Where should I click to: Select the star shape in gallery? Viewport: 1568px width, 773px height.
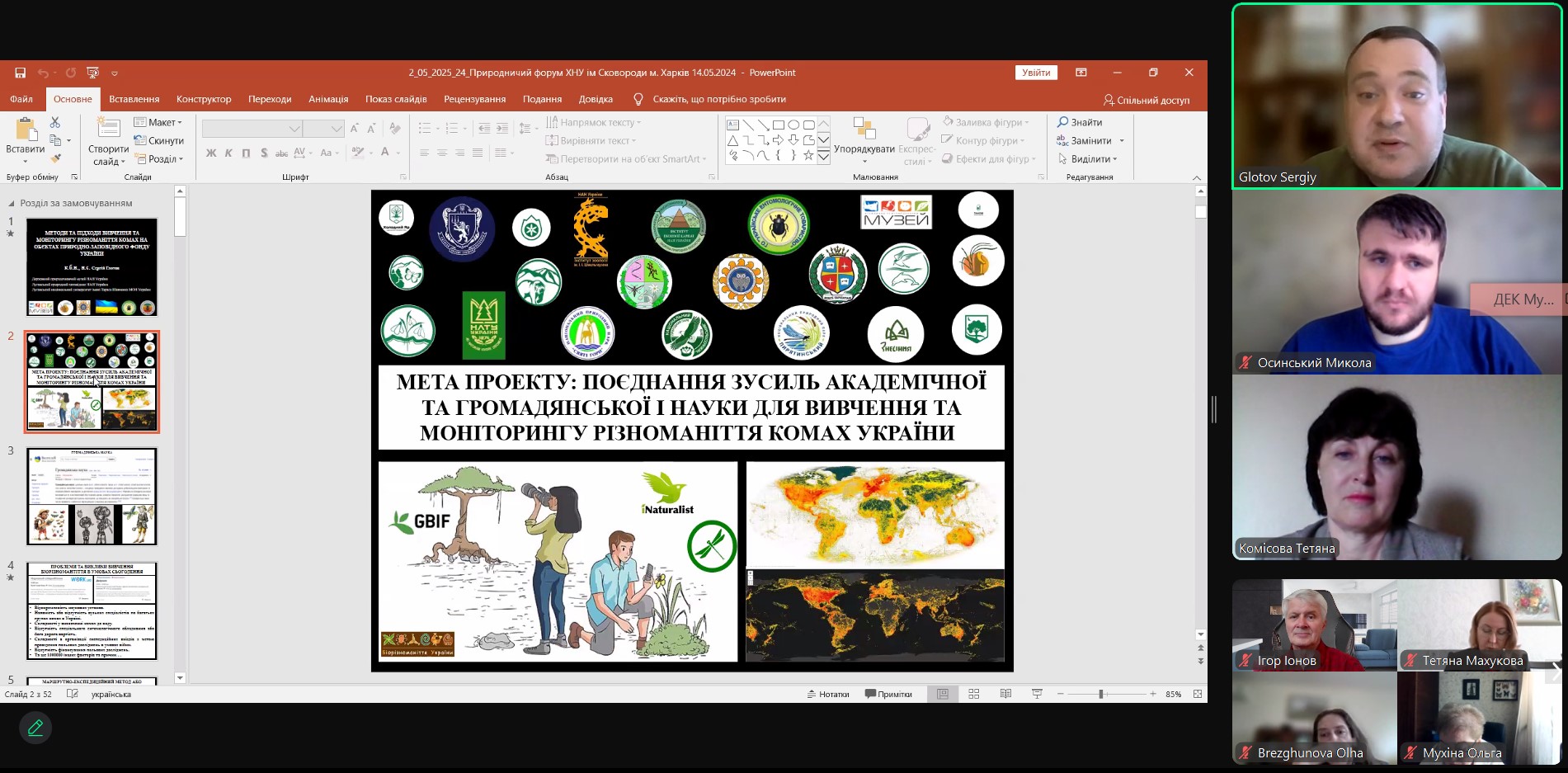click(808, 155)
